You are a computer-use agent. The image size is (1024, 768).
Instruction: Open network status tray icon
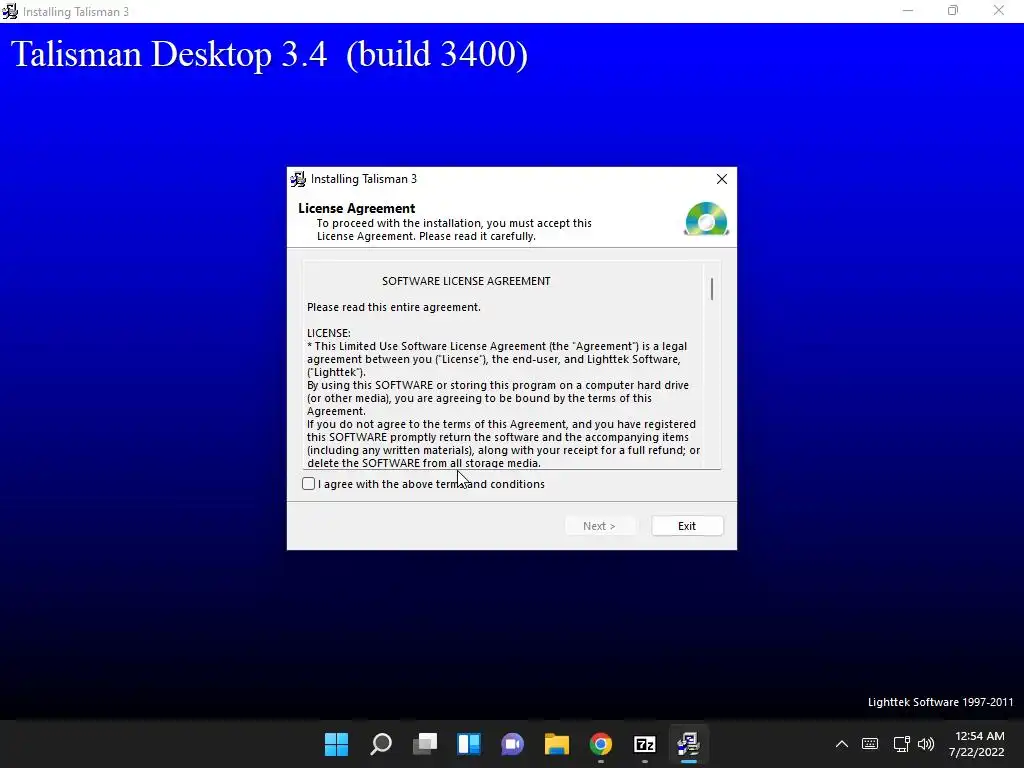(x=901, y=744)
